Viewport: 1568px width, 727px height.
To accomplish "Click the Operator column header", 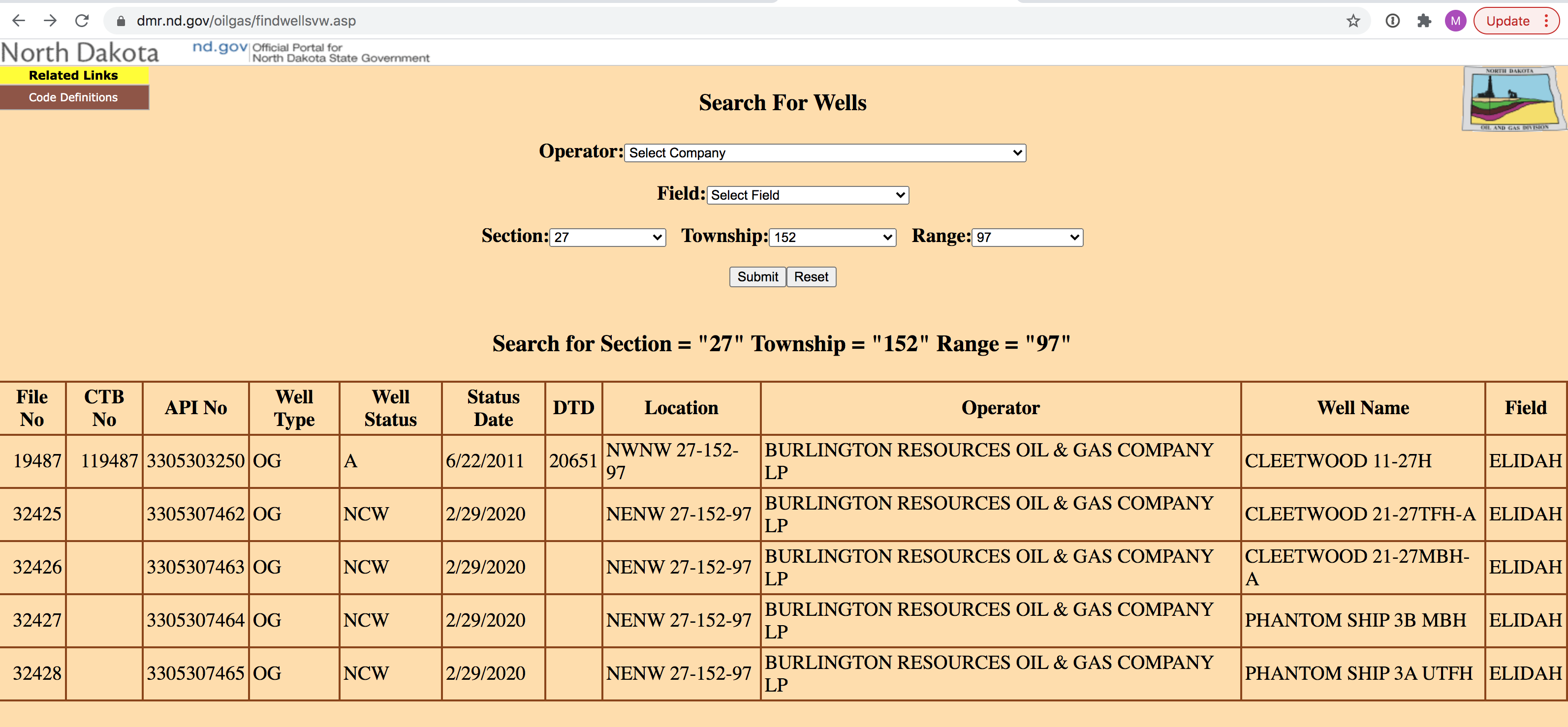I will coord(1001,408).
